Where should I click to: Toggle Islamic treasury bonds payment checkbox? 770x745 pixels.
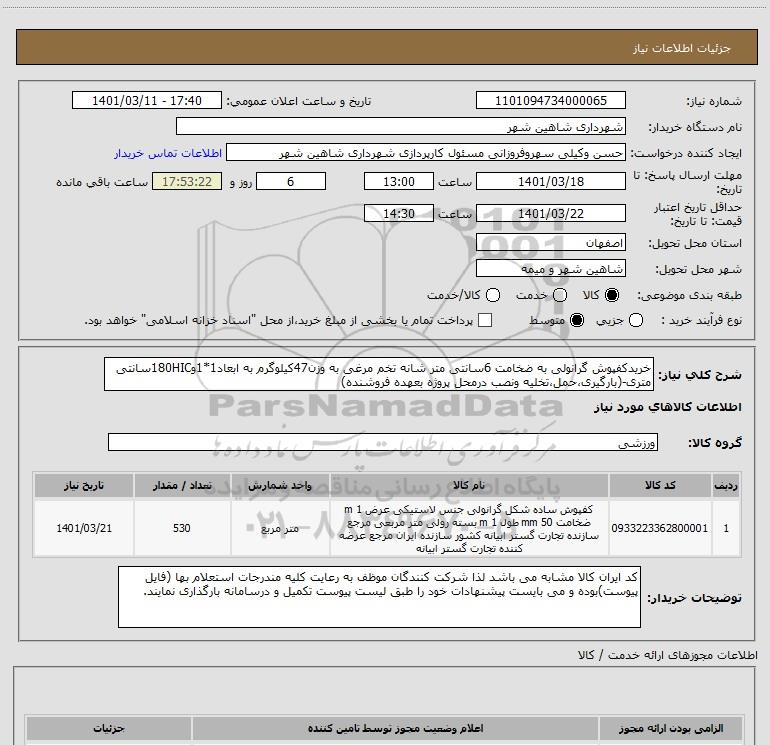pos(485,320)
